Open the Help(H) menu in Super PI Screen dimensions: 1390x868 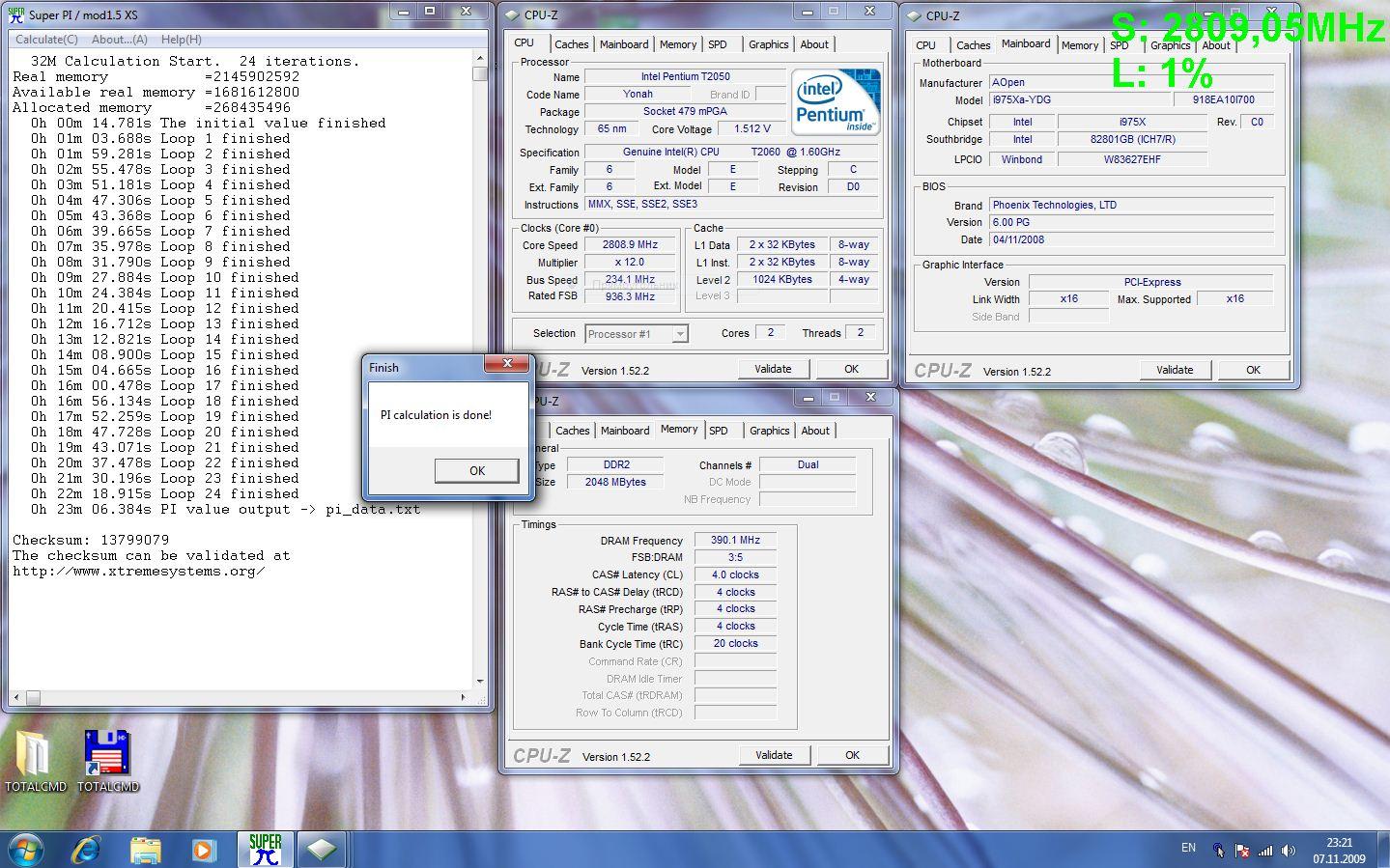click(x=182, y=40)
